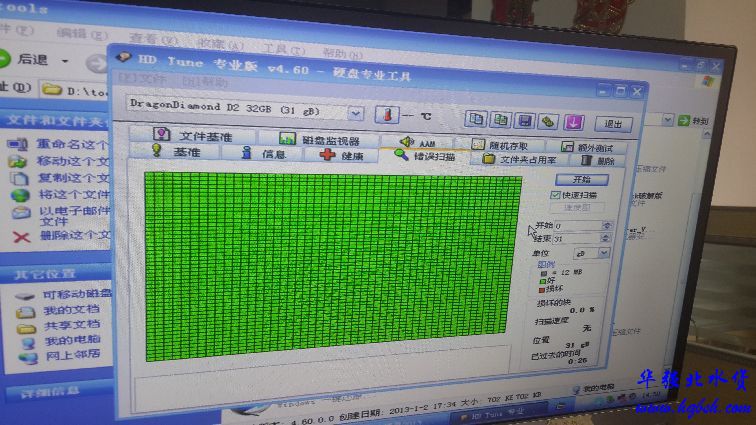Click the spinner arrows beside the 开始 field
This screenshot has width=756, height=425.
tap(607, 226)
